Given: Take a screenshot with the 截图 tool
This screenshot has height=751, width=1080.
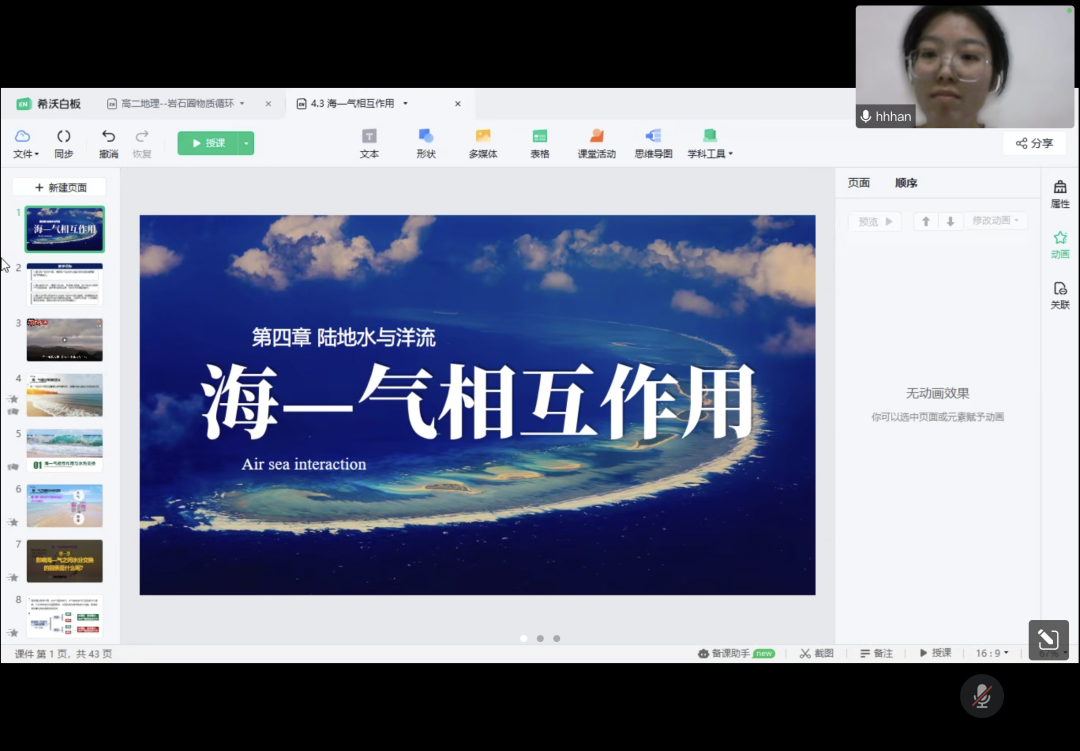Looking at the screenshot, I should pos(815,652).
